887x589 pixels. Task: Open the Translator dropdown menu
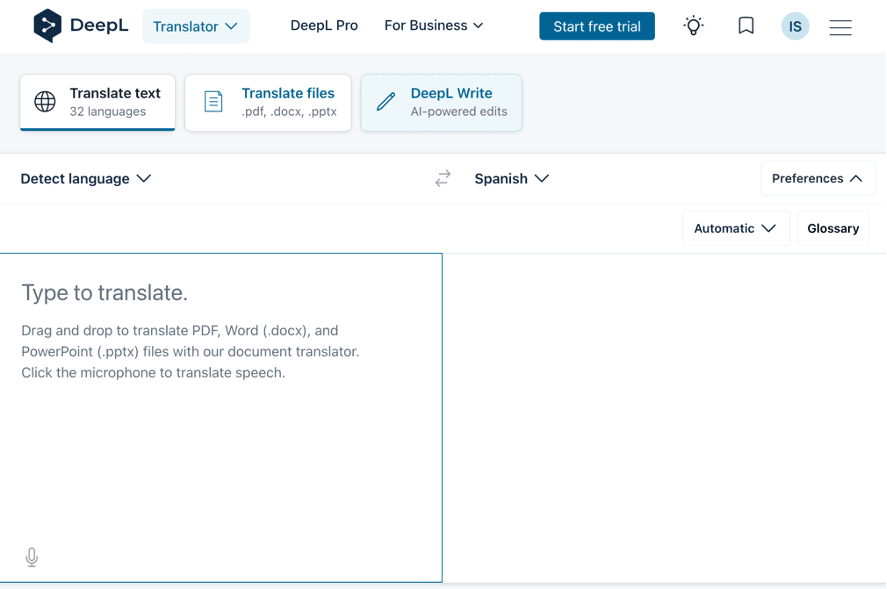(196, 26)
